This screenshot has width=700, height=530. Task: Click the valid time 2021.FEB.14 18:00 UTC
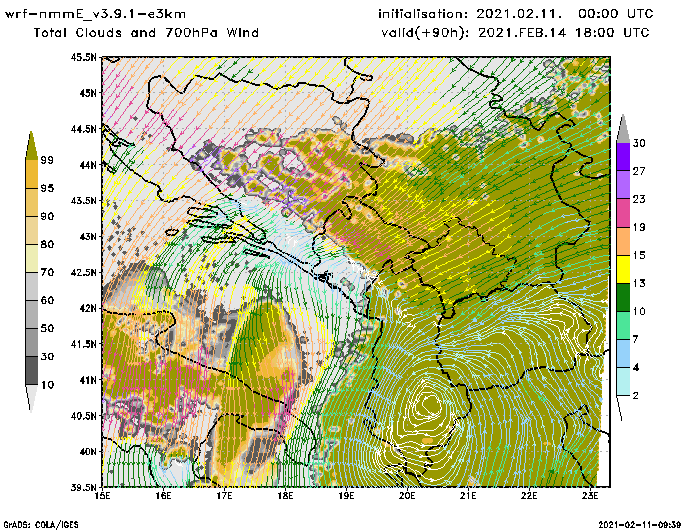(x=564, y=33)
